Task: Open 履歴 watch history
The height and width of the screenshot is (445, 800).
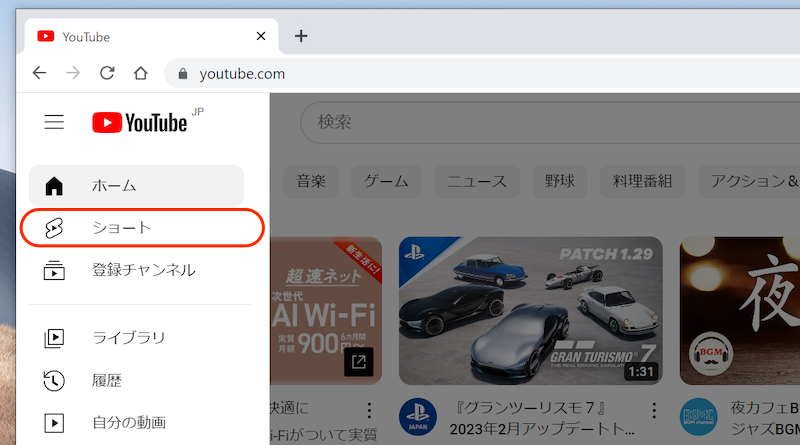Action: pos(106,380)
